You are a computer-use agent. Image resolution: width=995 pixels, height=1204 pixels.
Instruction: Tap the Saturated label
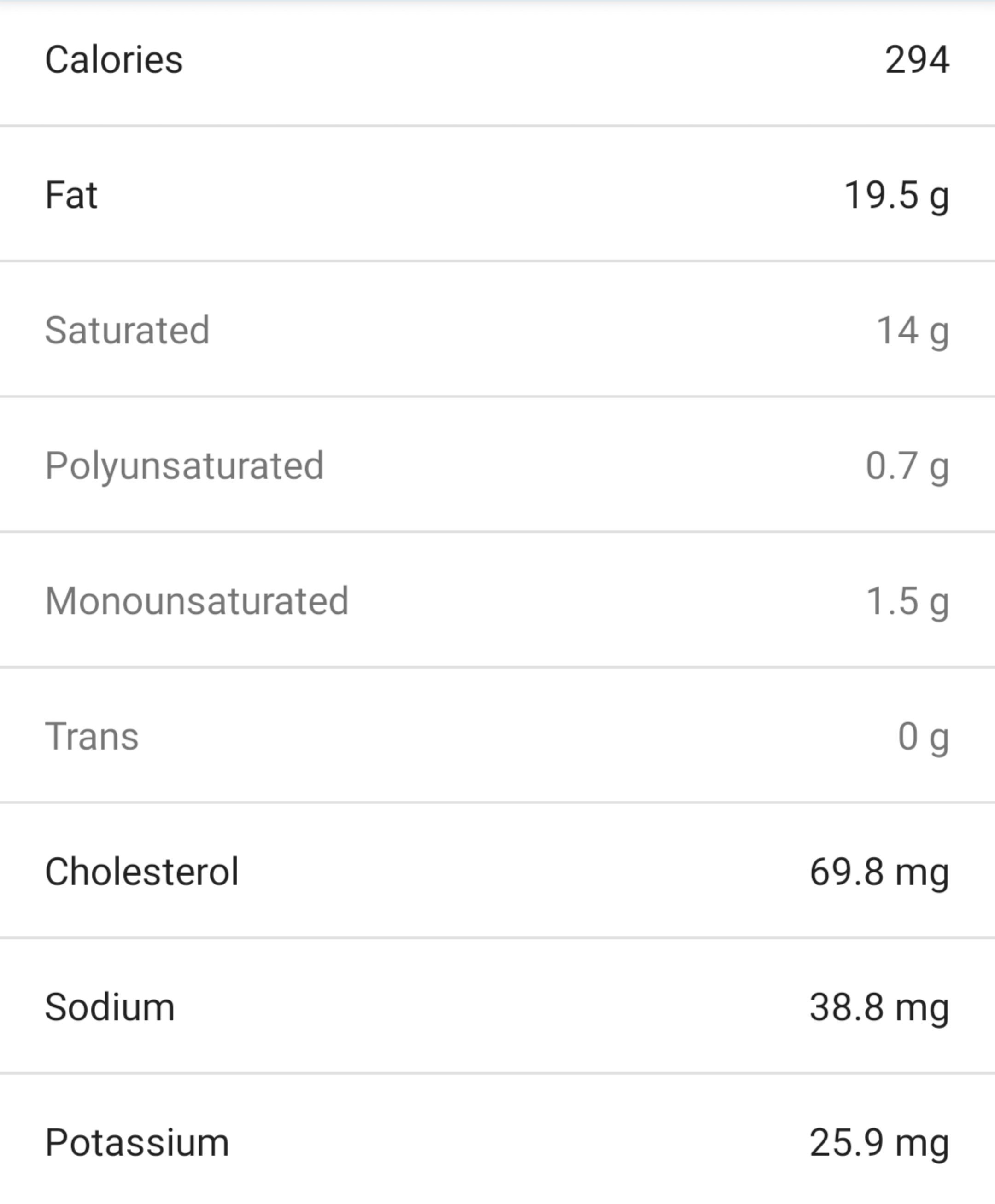127,331
